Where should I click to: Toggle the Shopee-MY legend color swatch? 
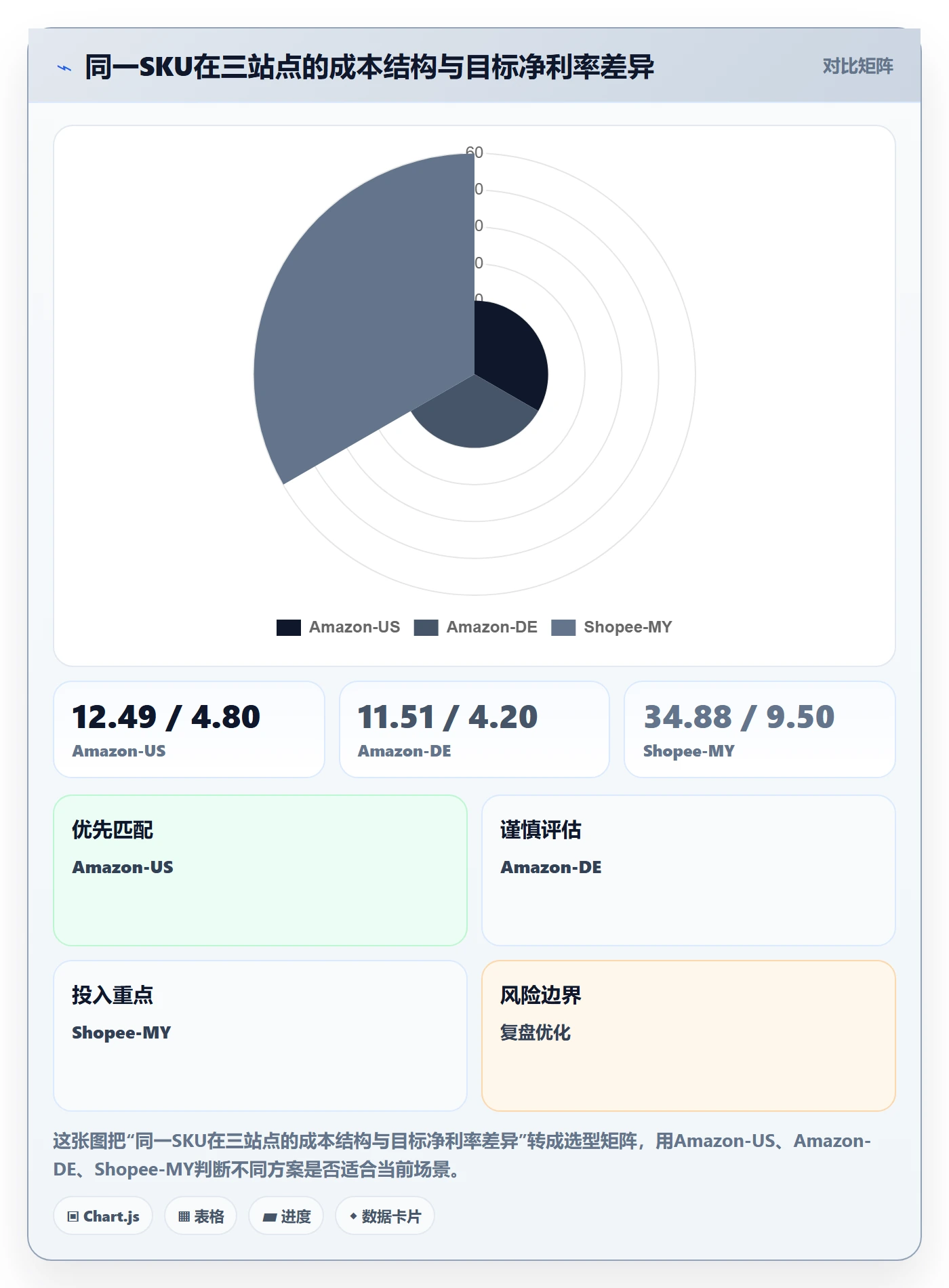(563, 627)
